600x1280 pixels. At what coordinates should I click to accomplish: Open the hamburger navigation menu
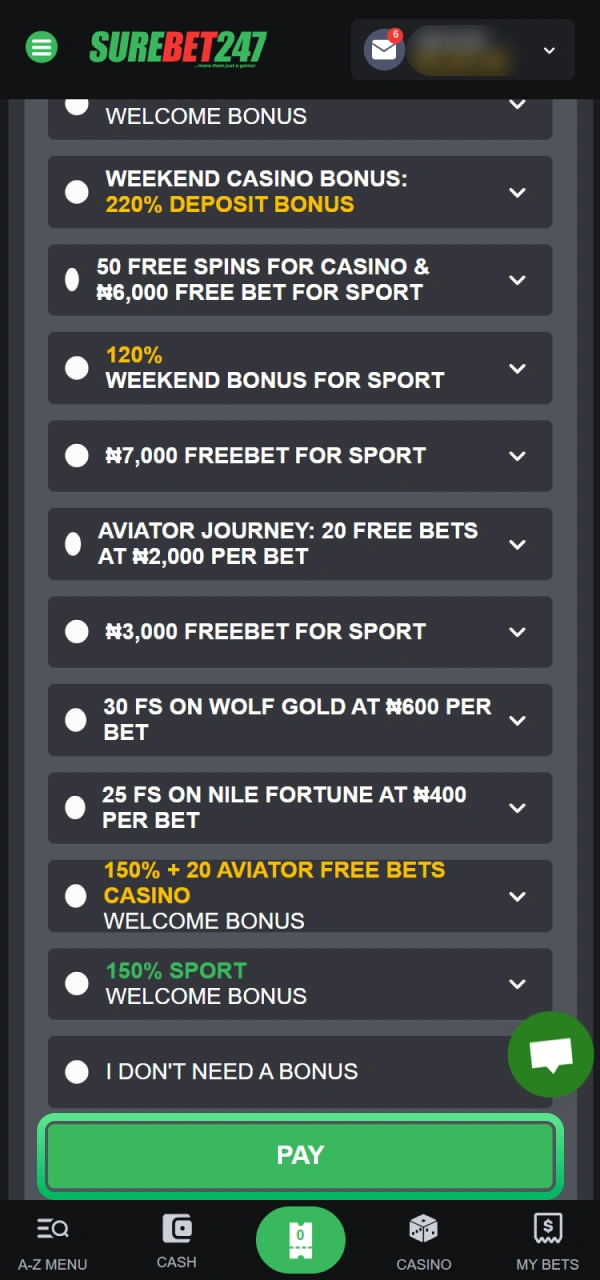[x=41, y=47]
